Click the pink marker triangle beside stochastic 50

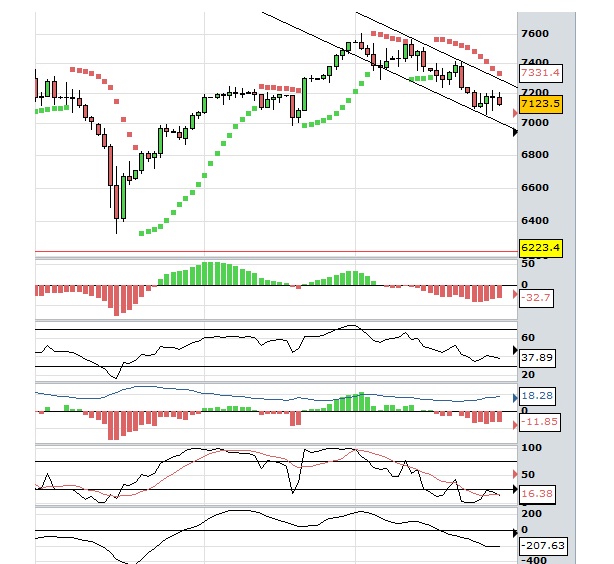515,474
